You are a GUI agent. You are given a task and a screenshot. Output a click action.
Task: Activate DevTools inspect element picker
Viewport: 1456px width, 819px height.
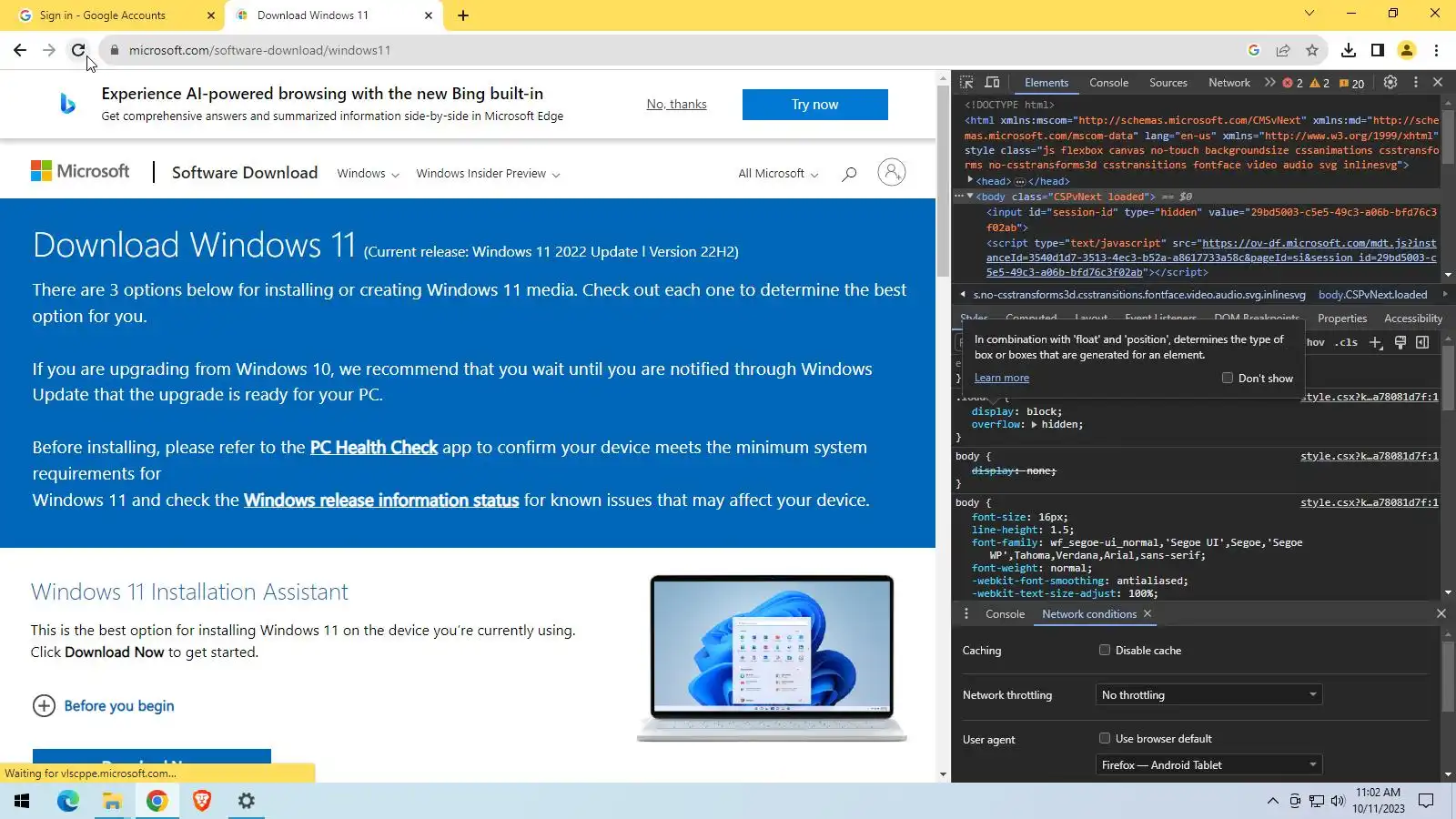(966, 82)
